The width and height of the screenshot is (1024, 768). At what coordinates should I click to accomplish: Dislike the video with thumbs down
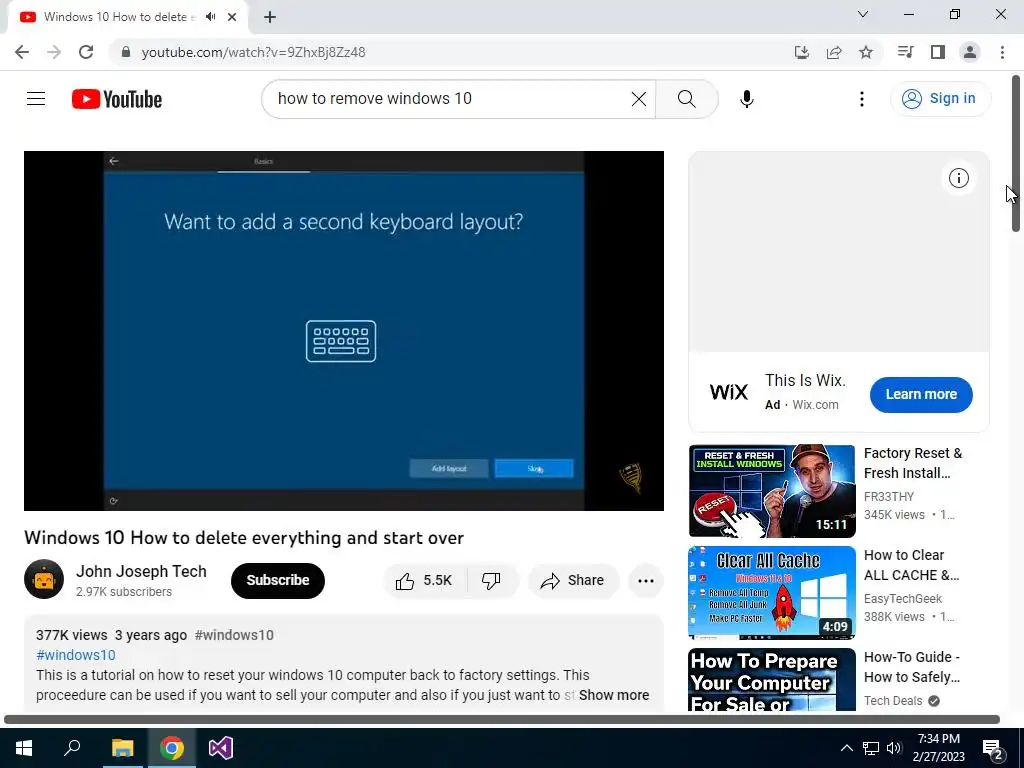(x=491, y=581)
